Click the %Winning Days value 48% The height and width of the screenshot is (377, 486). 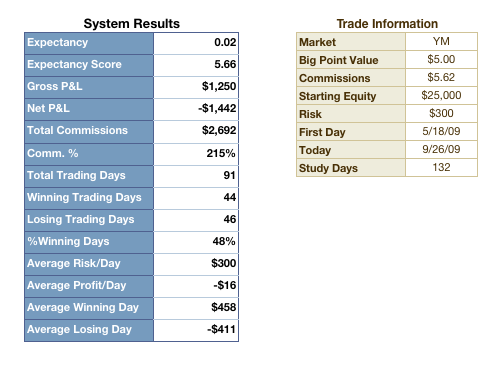point(196,242)
